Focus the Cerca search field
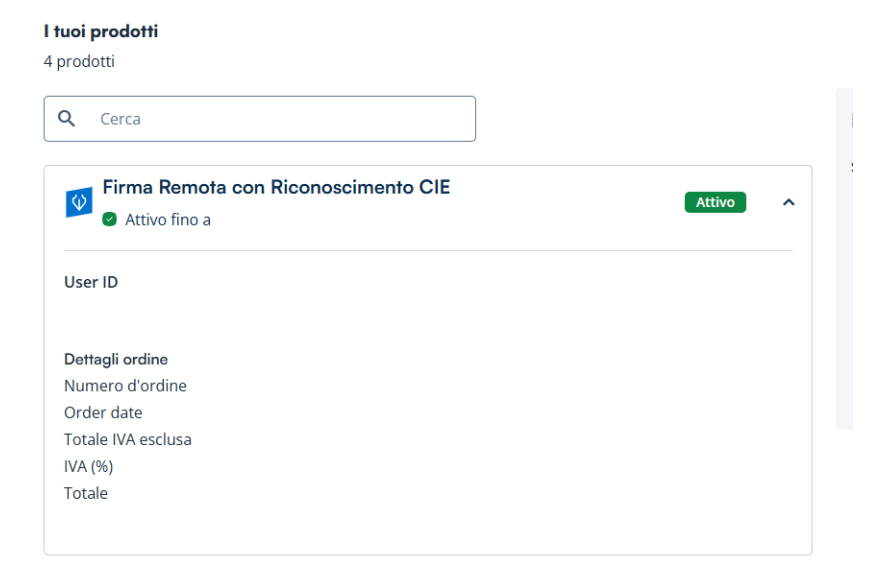 click(x=280, y=119)
